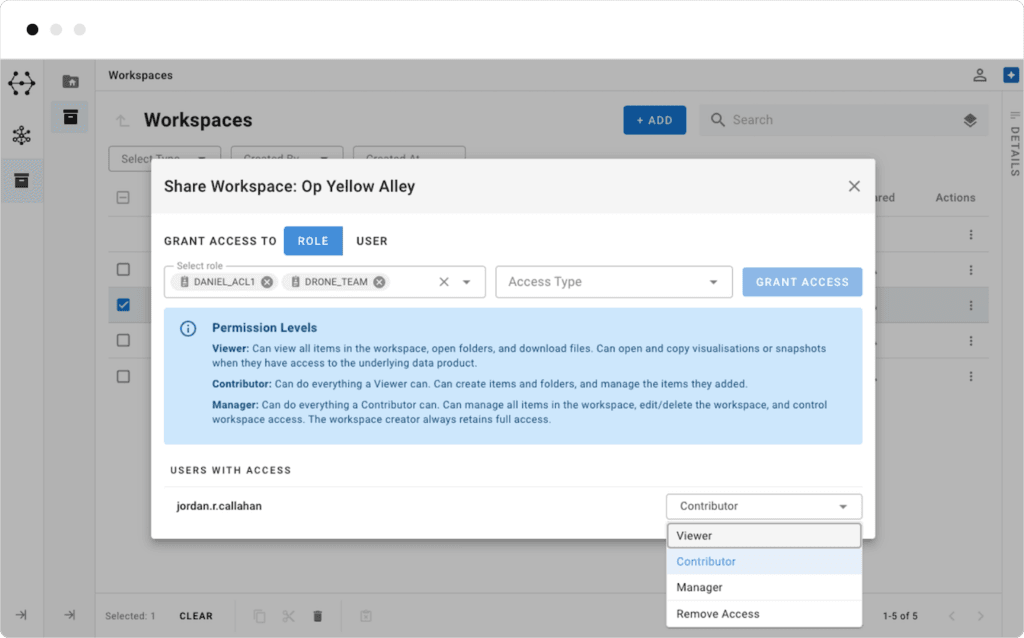
Task: Click the jordan.r.callahan user name
Action: coord(219,506)
